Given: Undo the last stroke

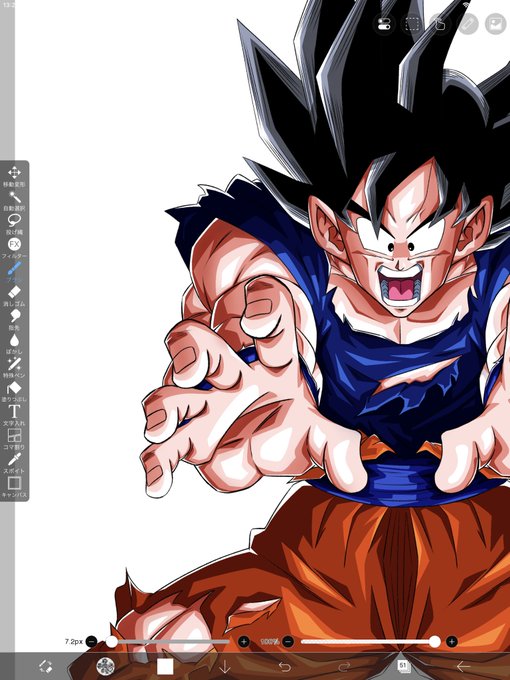Looking at the screenshot, I should (x=284, y=667).
